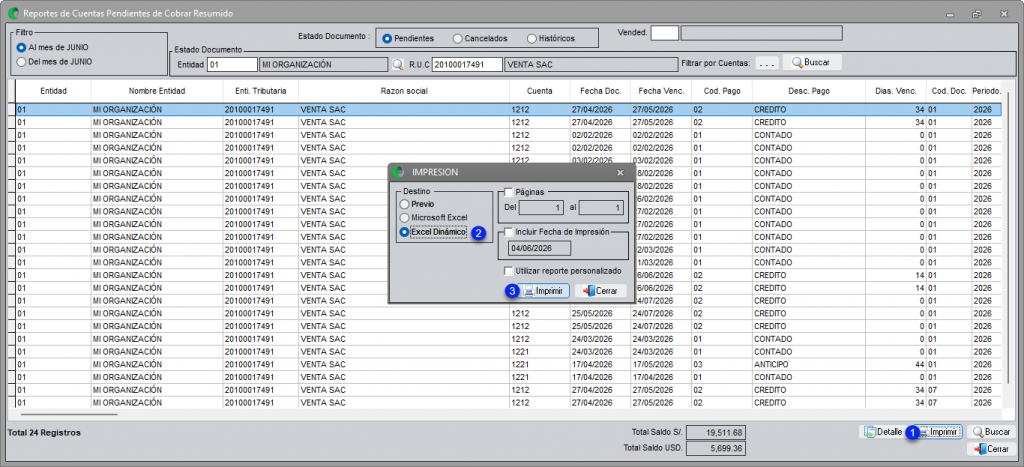Click Cerrar button in IMPRESION dialog
The image size is (1024, 467).
(x=601, y=291)
